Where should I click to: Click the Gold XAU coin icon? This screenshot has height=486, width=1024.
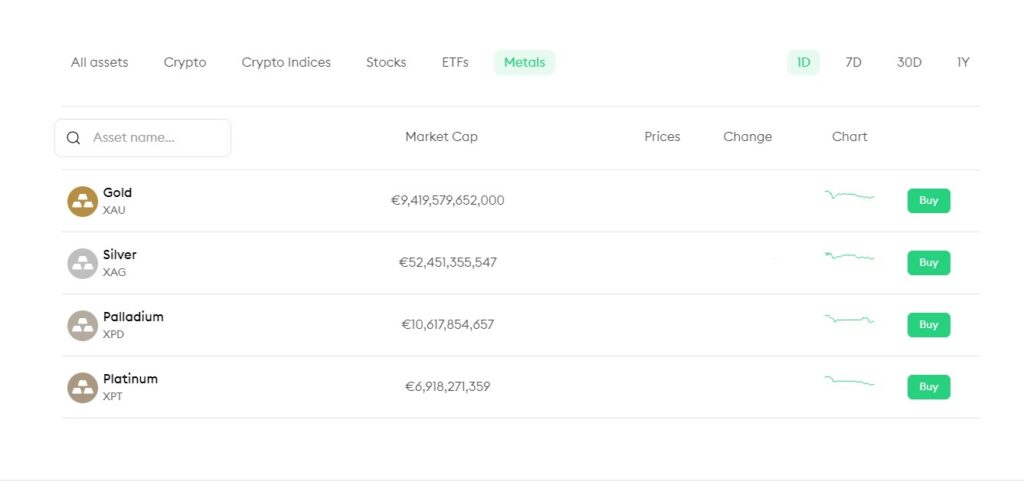(x=82, y=201)
